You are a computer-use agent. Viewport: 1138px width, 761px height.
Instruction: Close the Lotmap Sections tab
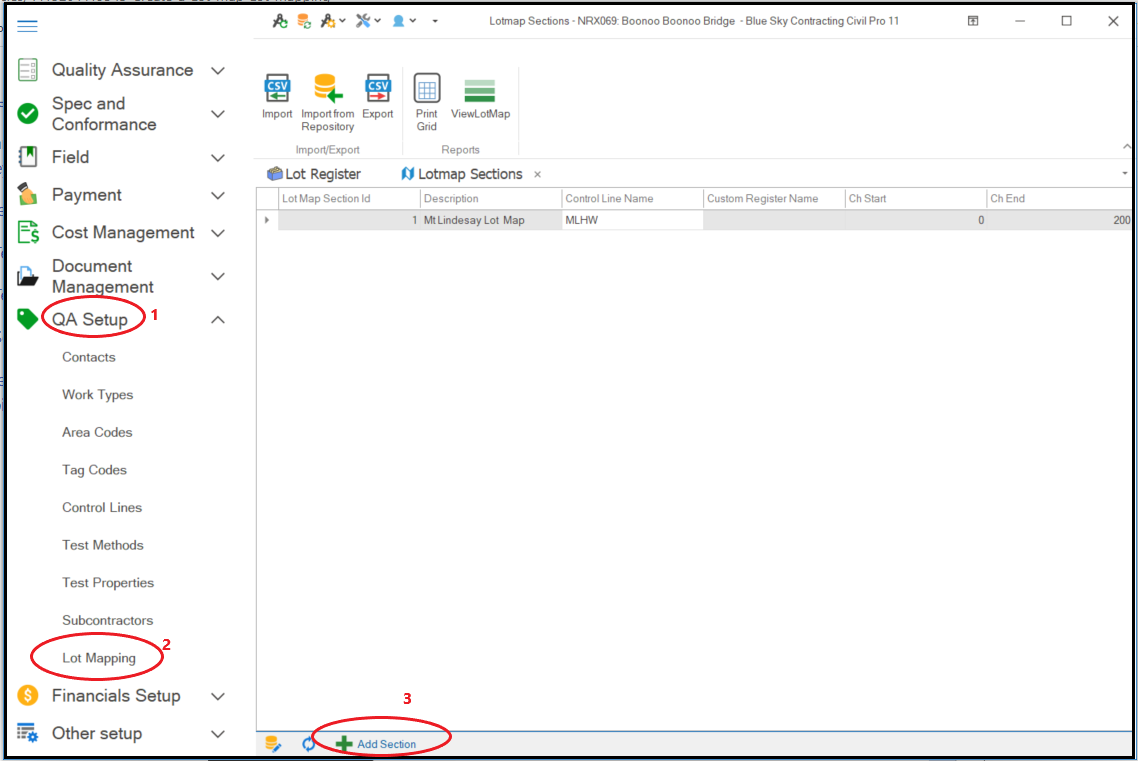click(537, 174)
